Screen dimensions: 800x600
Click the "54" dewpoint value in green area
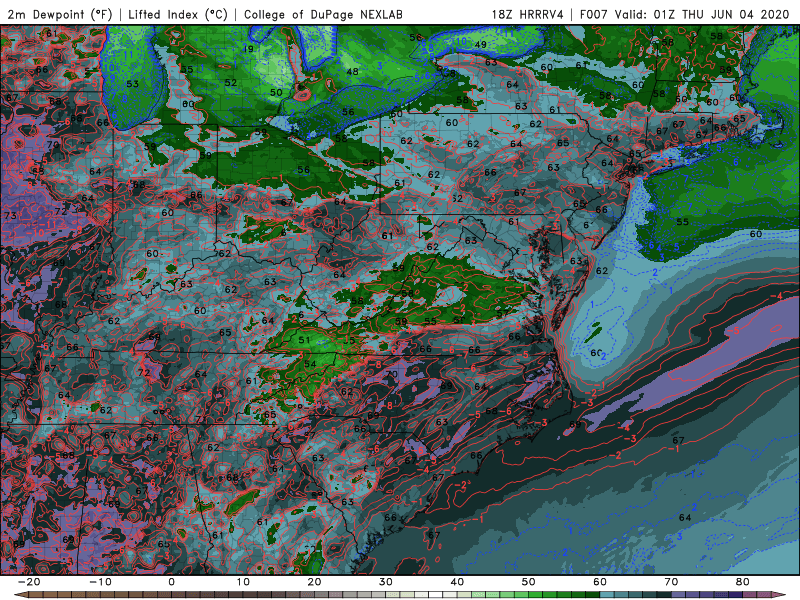(310, 364)
